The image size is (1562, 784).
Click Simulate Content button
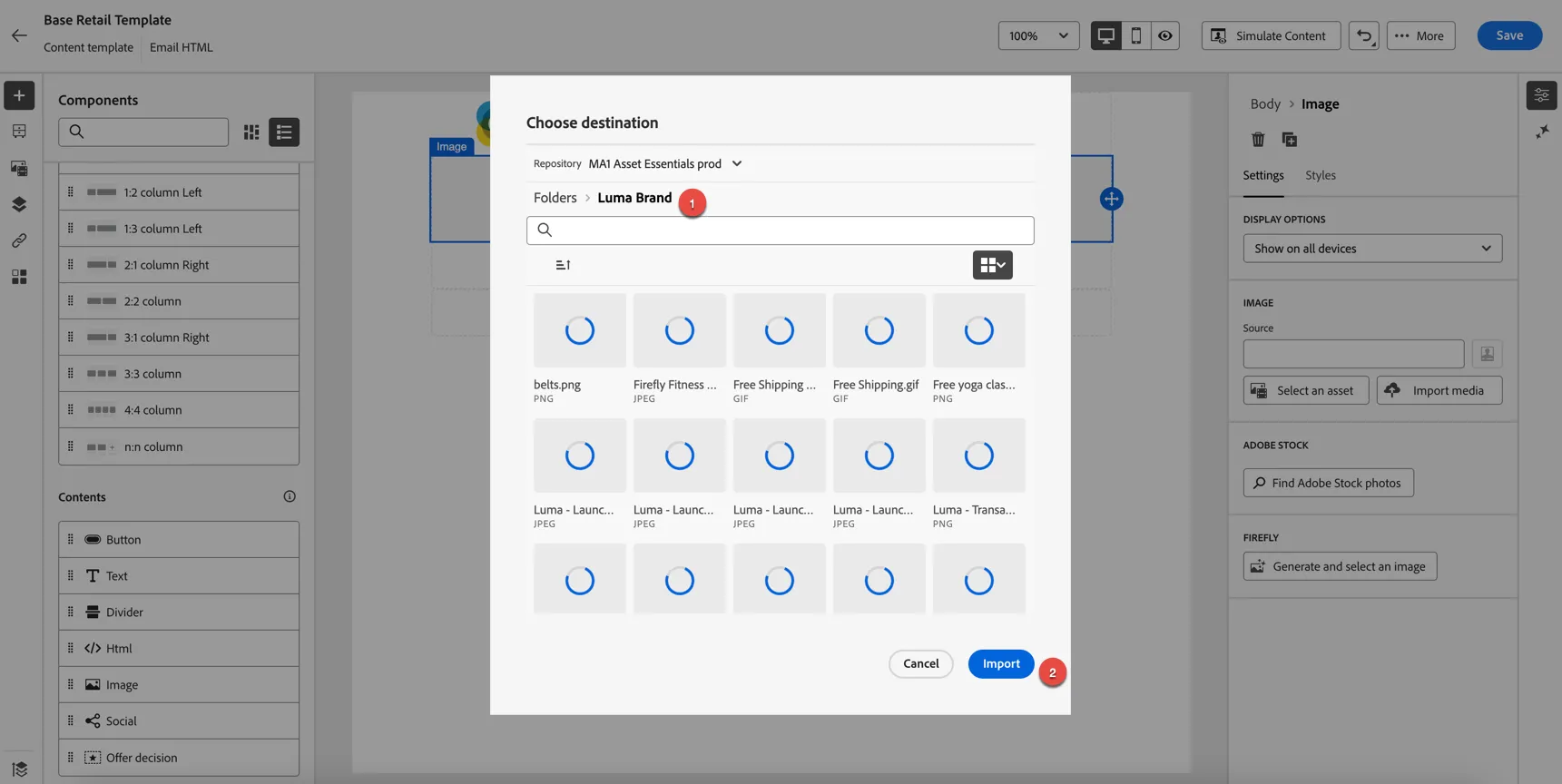click(x=1271, y=35)
